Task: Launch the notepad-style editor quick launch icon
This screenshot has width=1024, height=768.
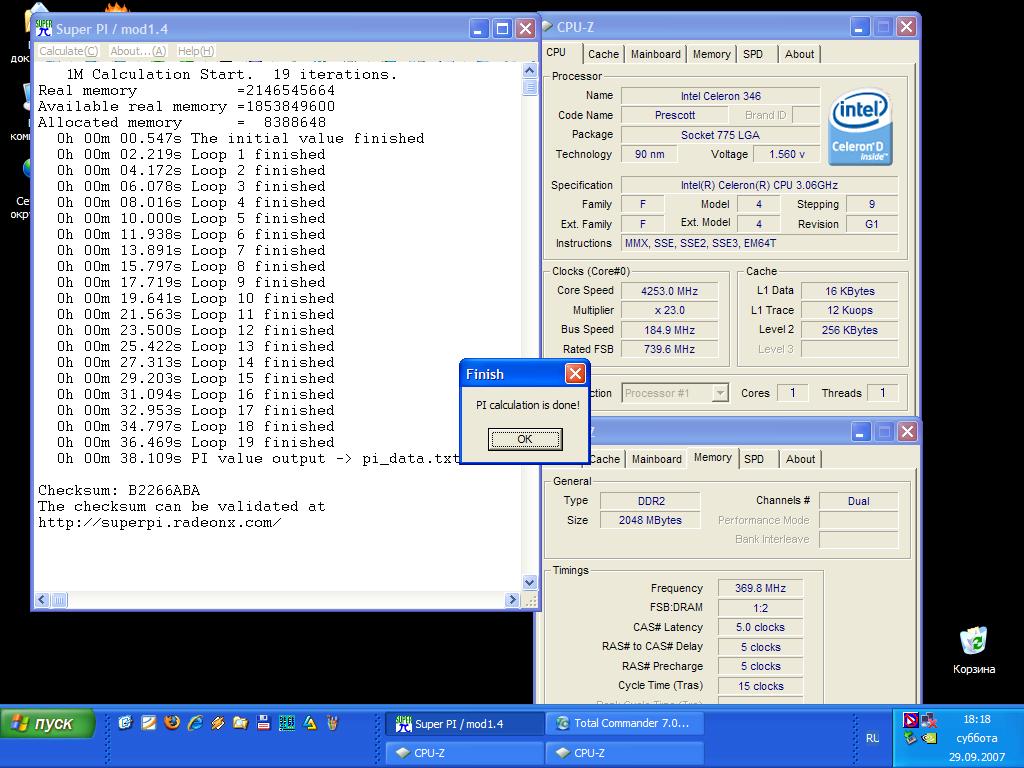Action: click(148, 723)
